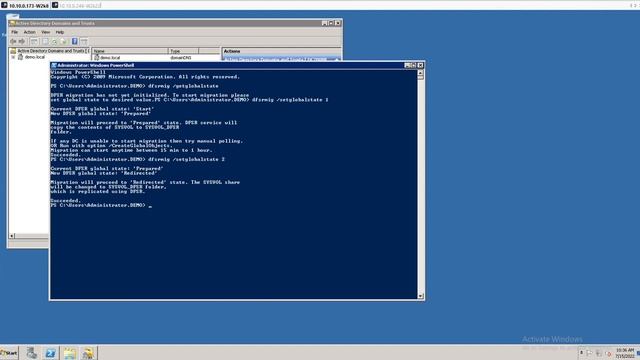Click the PowerShell window title bar icon
640x360 pixels.
point(53,65)
